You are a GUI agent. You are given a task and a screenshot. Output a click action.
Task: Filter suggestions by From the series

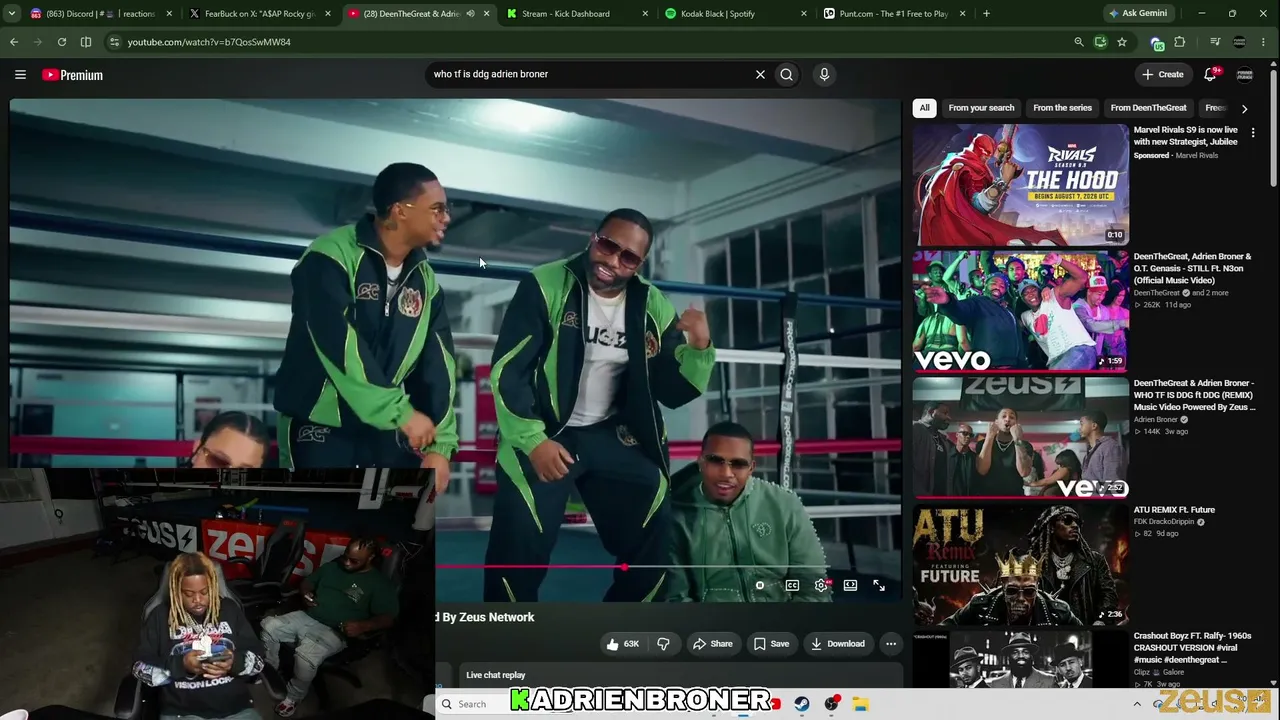click(1062, 108)
